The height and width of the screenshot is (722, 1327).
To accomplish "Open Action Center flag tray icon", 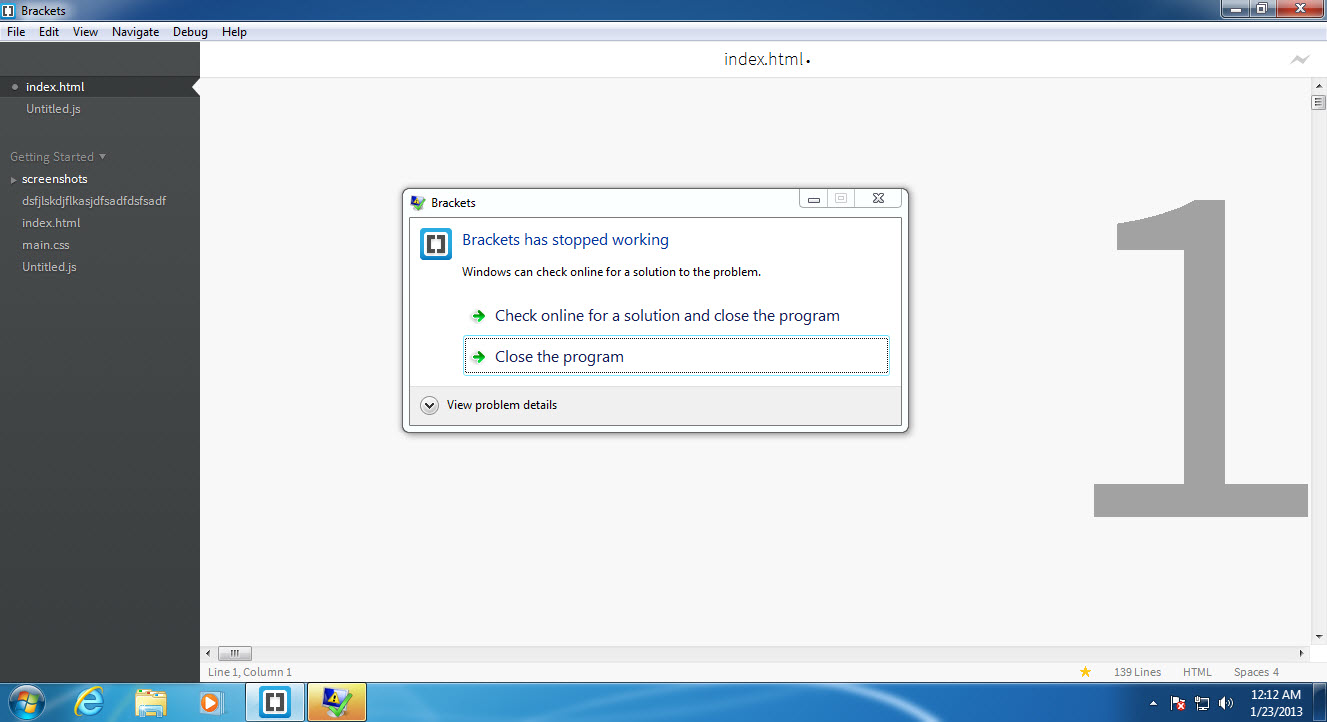I will (x=1178, y=703).
